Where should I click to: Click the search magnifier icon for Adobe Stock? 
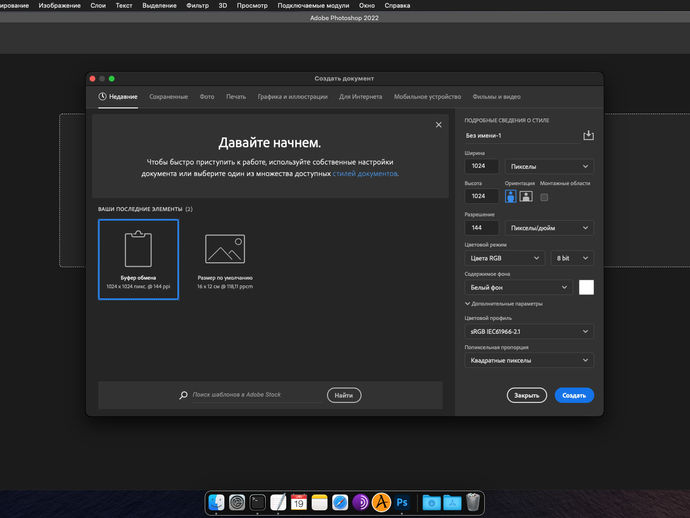pyautogui.click(x=183, y=395)
